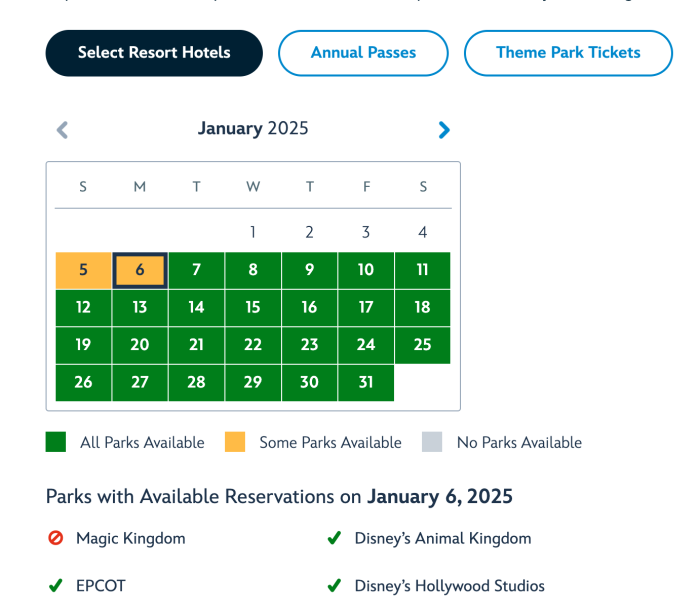Select the highlighted January 6 date
Image resolution: width=700 pixels, height=611 pixels.
(x=140, y=270)
